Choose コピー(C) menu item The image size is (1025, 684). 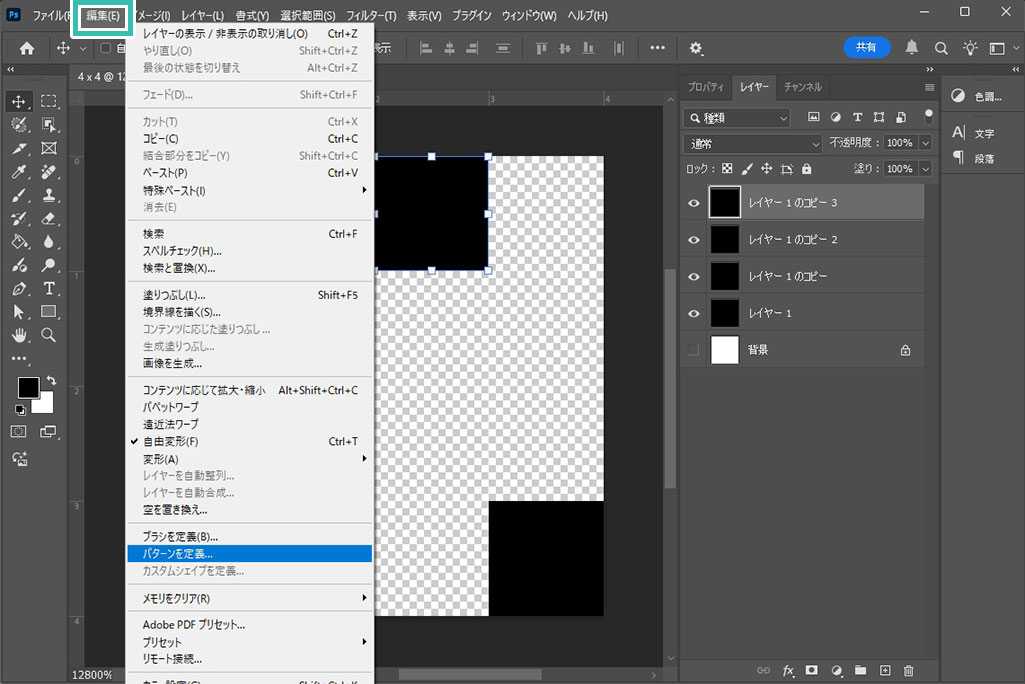pos(250,139)
